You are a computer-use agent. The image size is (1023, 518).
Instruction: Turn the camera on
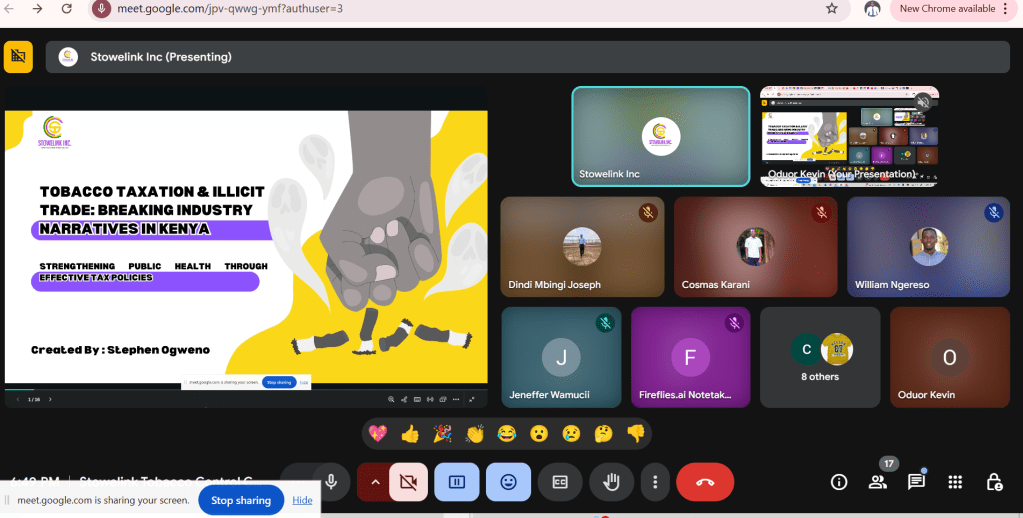tap(408, 482)
